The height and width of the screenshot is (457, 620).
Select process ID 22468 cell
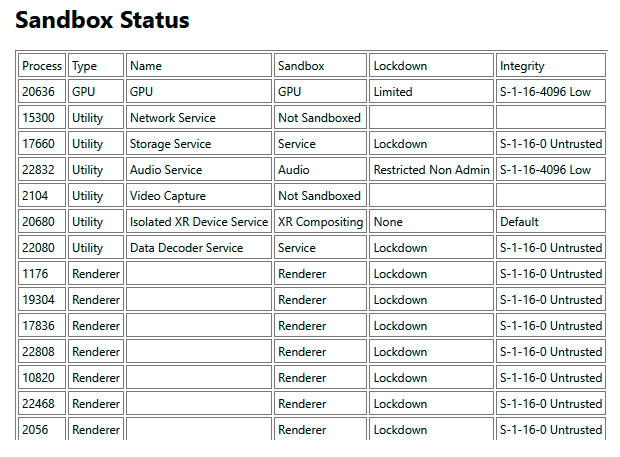pos(42,404)
